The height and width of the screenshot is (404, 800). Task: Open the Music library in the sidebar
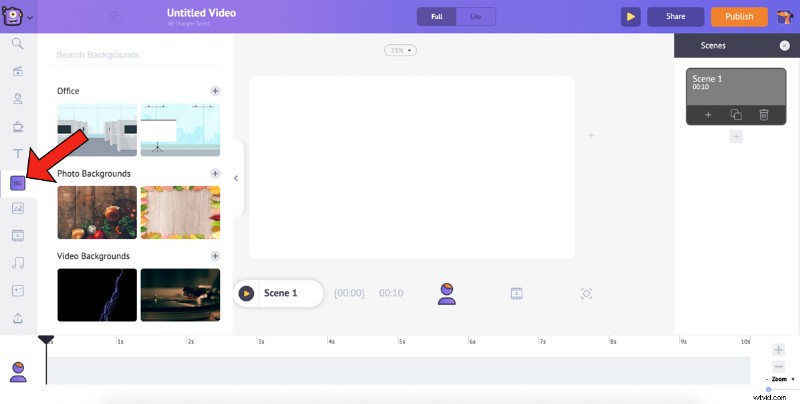coord(18,263)
